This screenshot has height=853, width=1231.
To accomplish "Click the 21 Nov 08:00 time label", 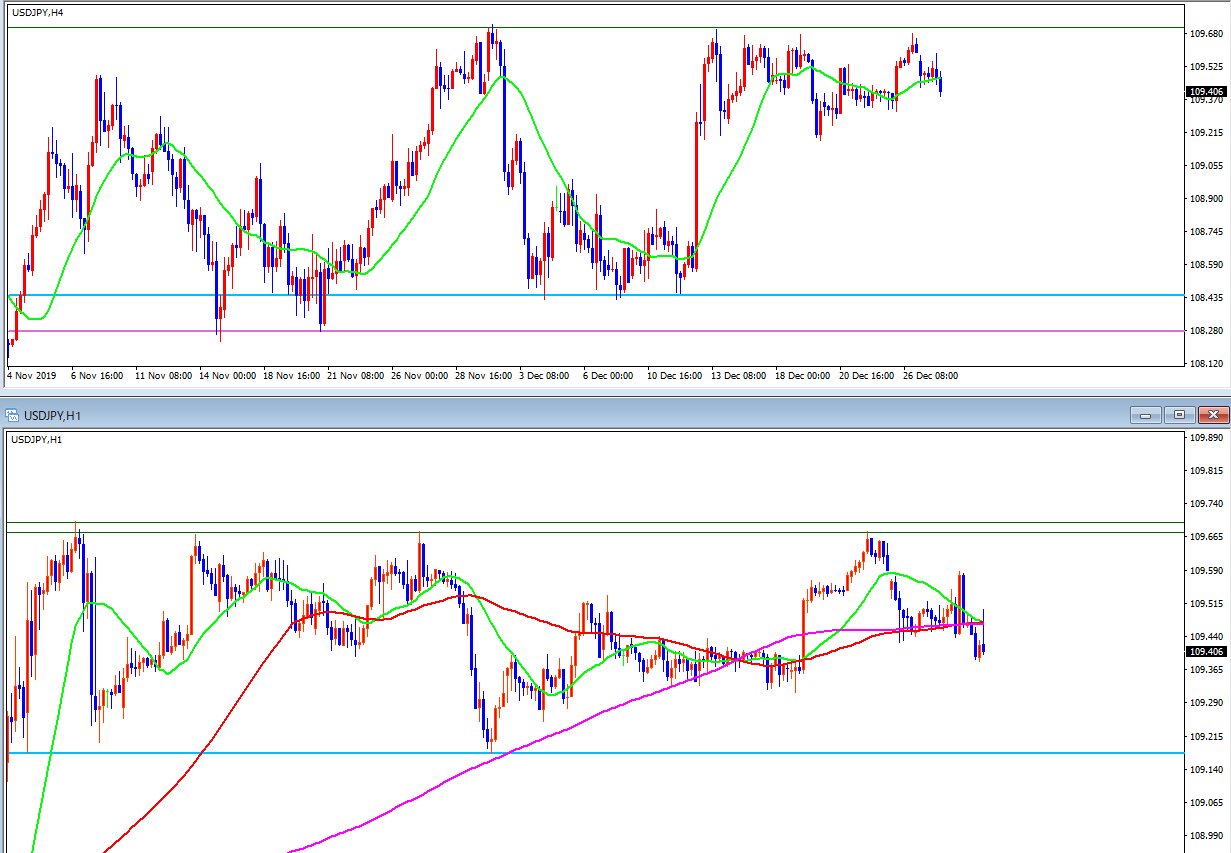I will (355, 376).
